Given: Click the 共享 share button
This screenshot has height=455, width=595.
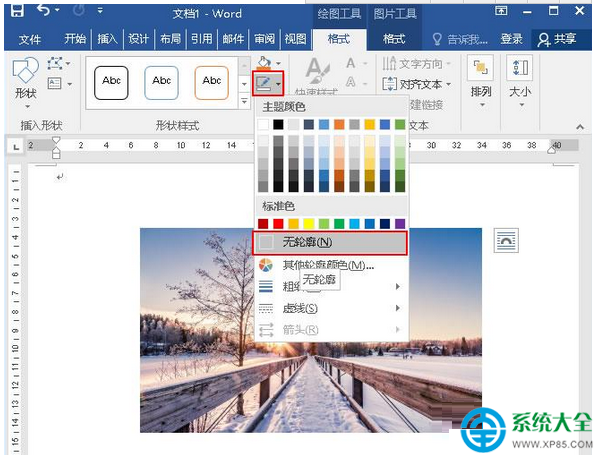Looking at the screenshot, I should coord(557,39).
